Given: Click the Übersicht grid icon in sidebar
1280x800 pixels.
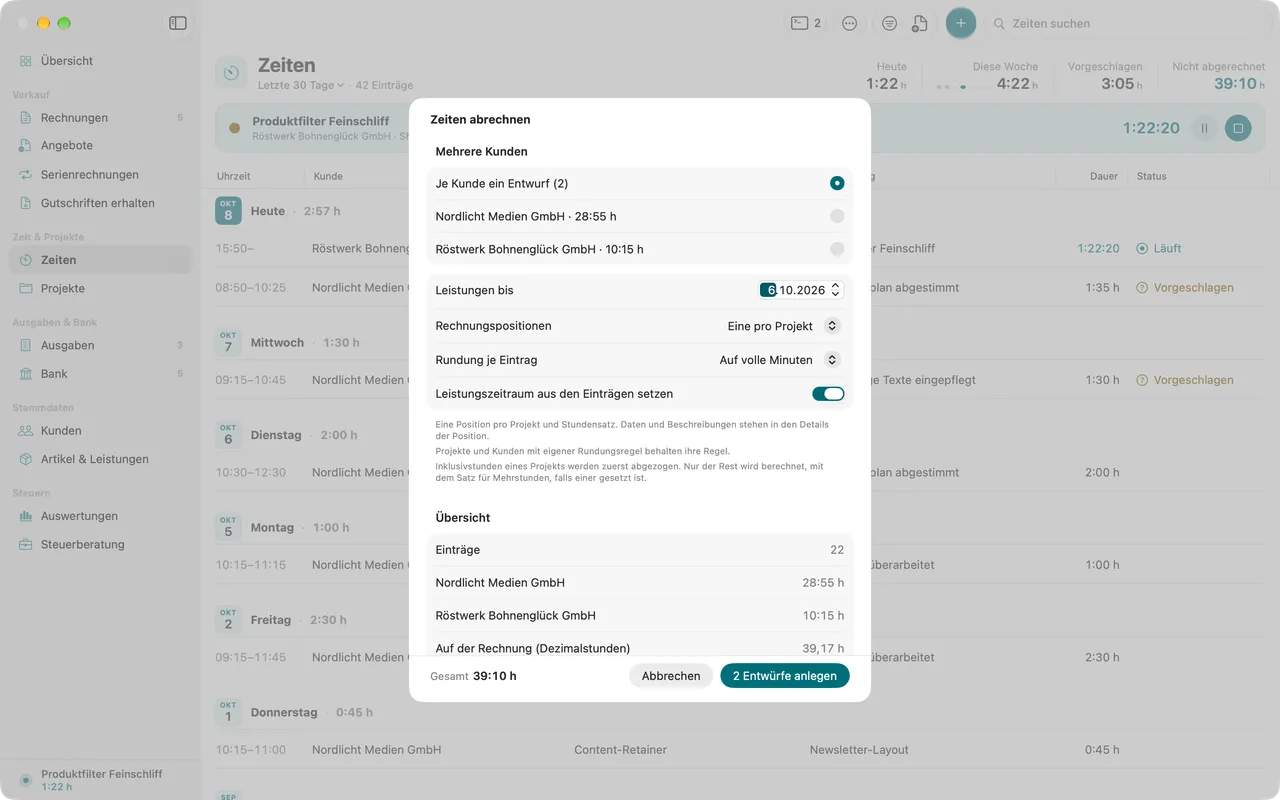Looking at the screenshot, I should tap(26, 61).
